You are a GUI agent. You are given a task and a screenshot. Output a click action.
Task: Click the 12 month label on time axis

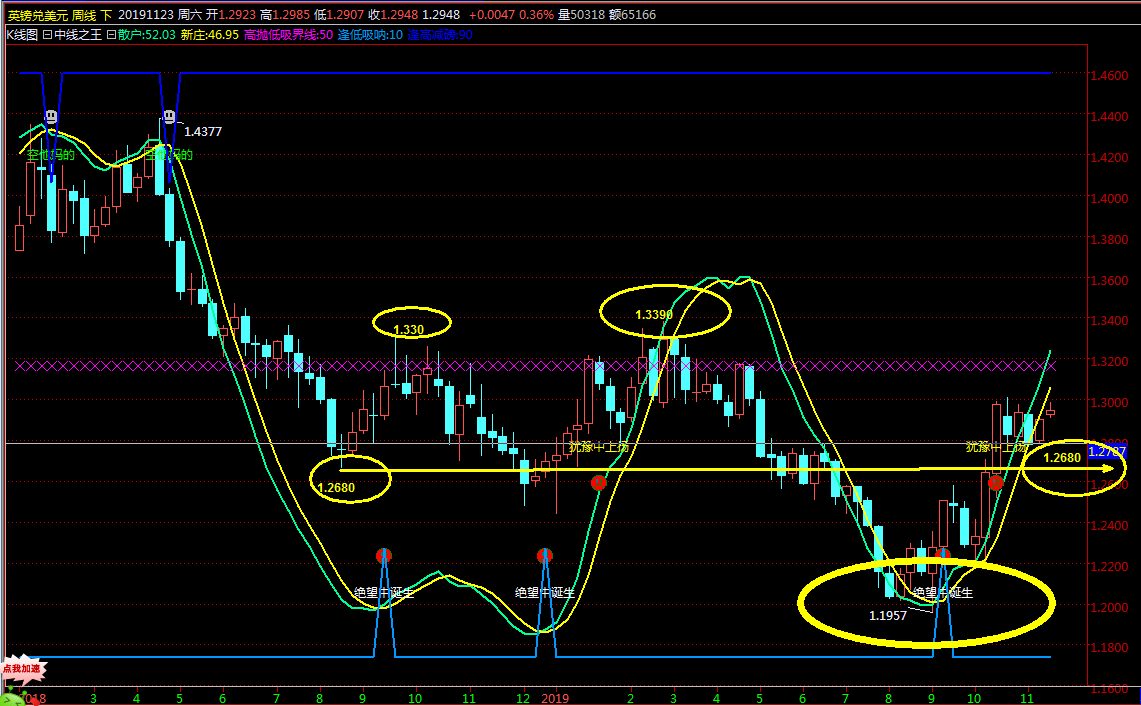click(523, 699)
